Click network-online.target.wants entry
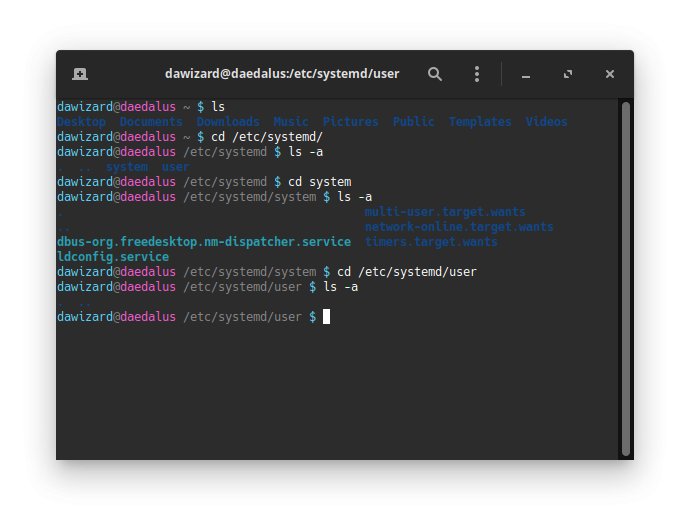Screen dimensions: 690x522 [x=459, y=227]
